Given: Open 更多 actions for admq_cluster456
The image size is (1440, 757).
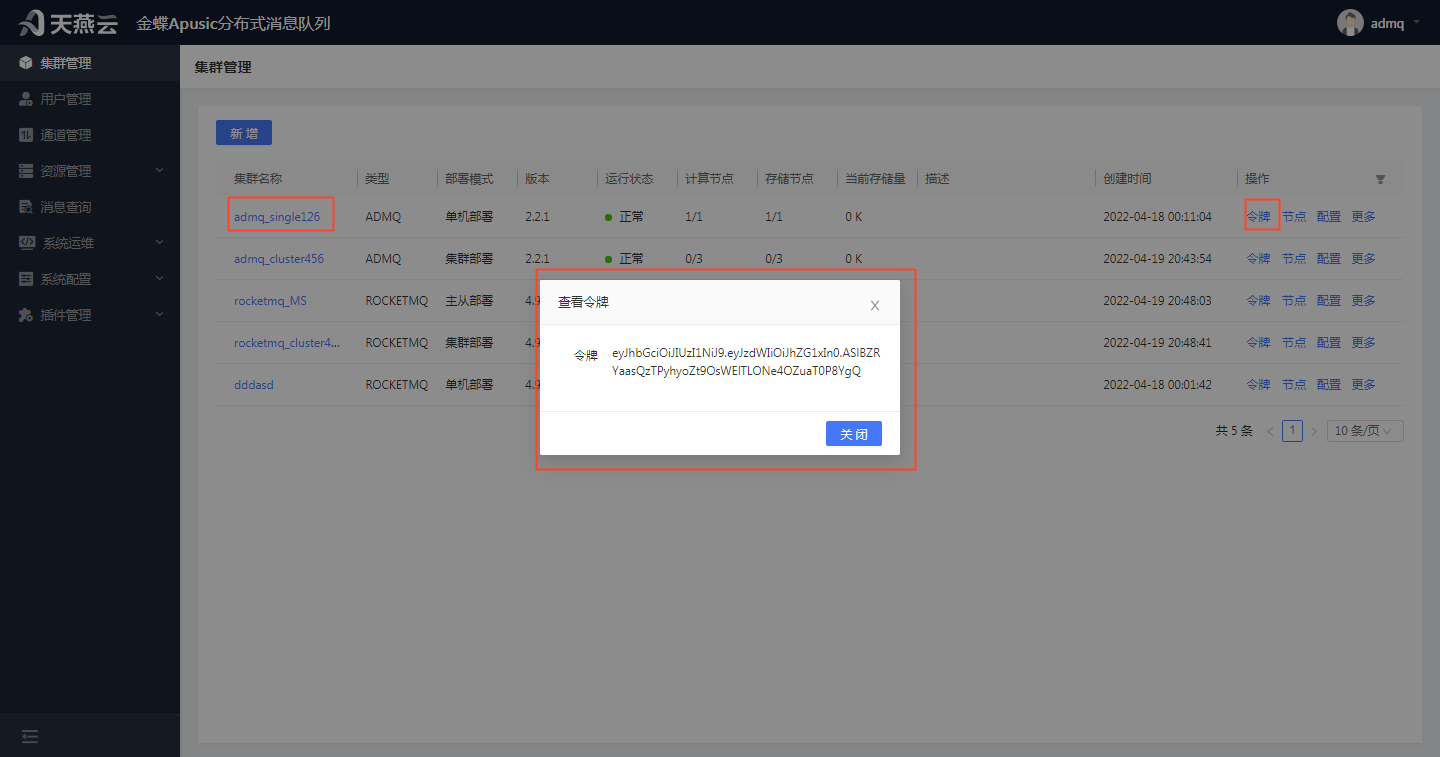Looking at the screenshot, I should pyautogui.click(x=1364, y=258).
